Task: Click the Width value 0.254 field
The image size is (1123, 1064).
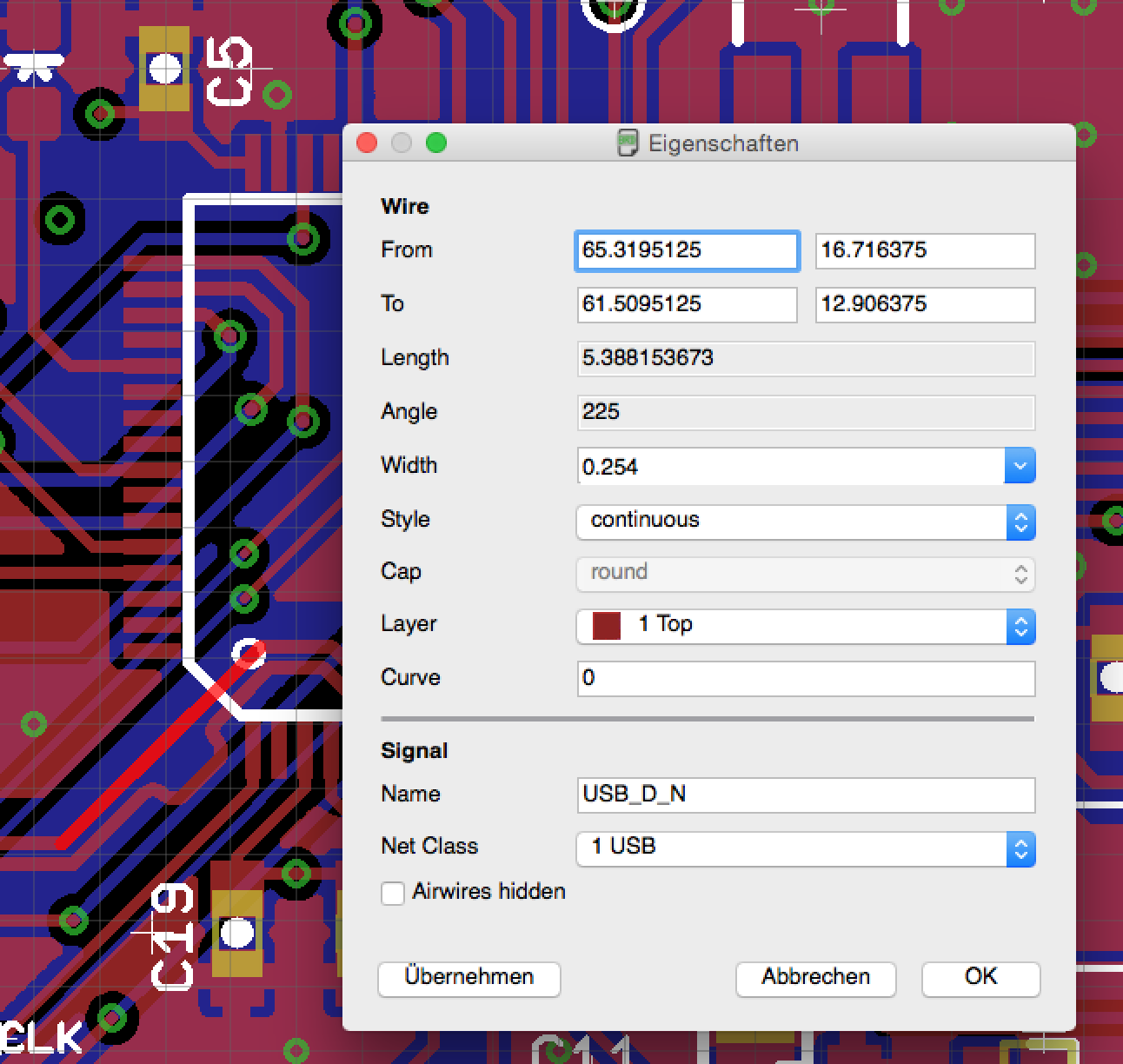Action: coord(791,467)
